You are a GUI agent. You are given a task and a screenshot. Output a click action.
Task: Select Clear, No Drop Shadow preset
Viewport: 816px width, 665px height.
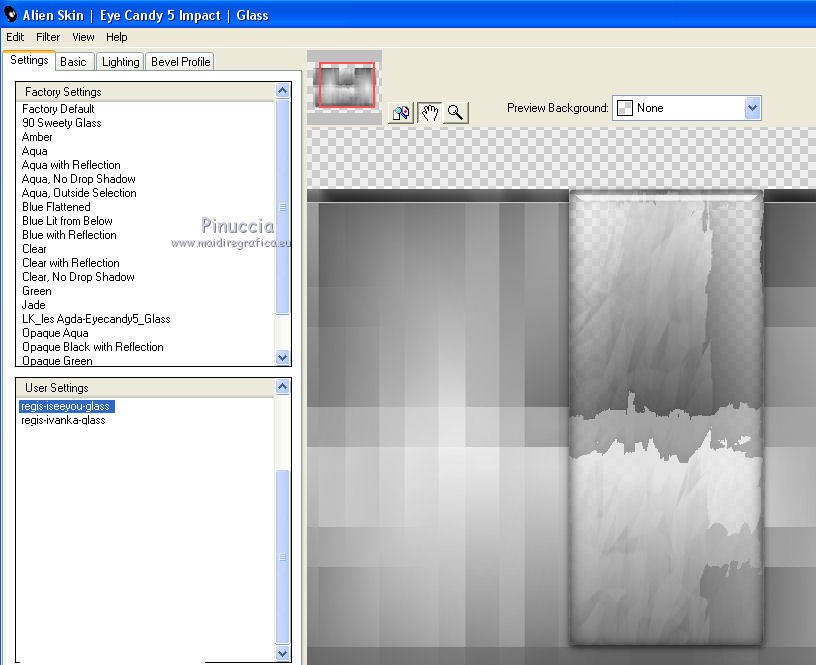pos(78,277)
